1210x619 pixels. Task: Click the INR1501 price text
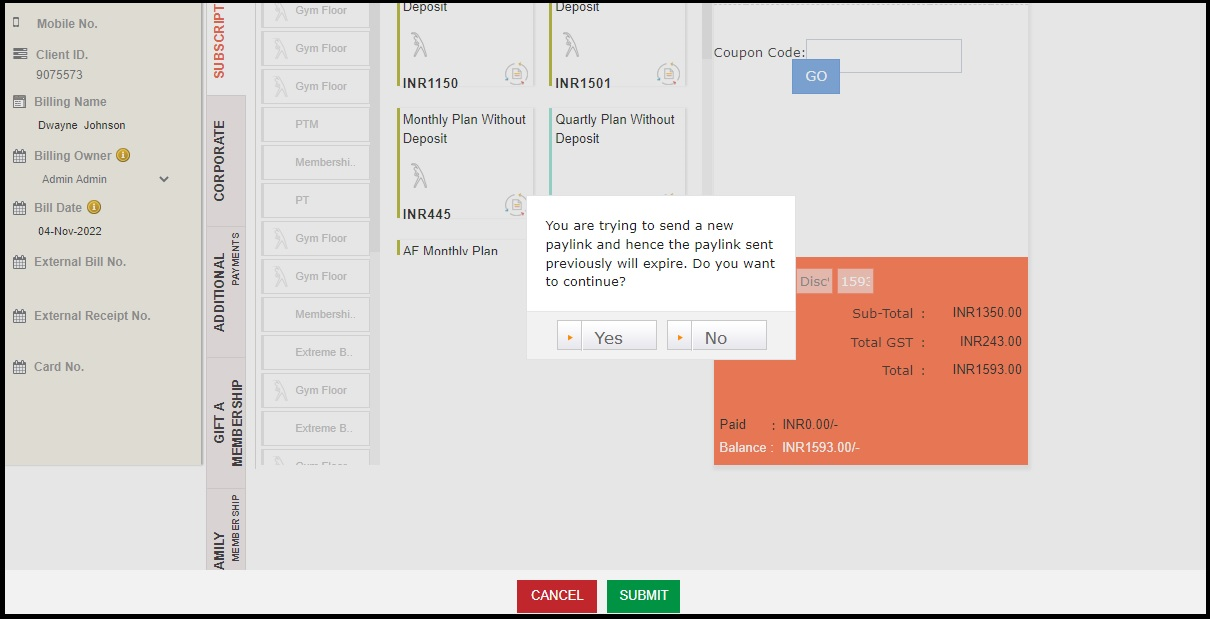(x=583, y=83)
